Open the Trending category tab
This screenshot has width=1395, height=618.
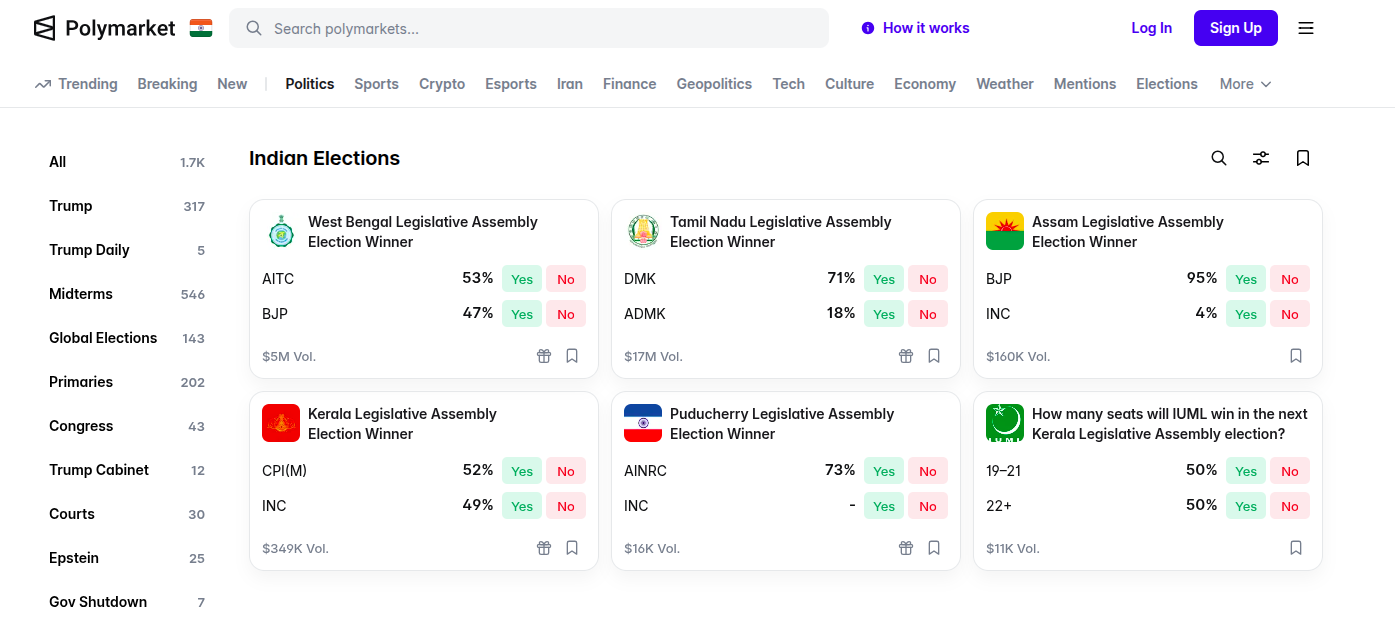point(76,84)
